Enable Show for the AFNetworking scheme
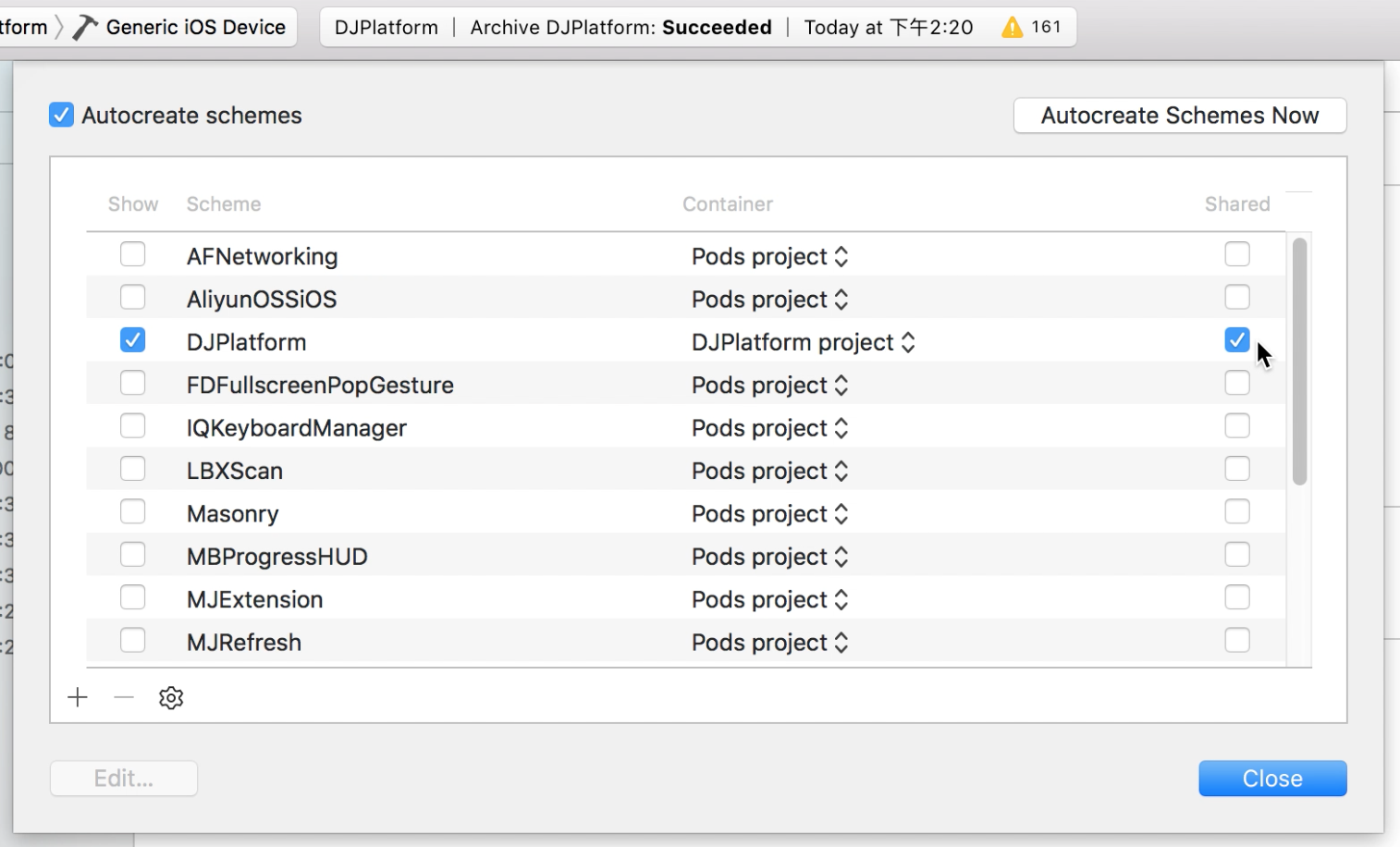The width and height of the screenshot is (1400, 847). tap(132, 254)
